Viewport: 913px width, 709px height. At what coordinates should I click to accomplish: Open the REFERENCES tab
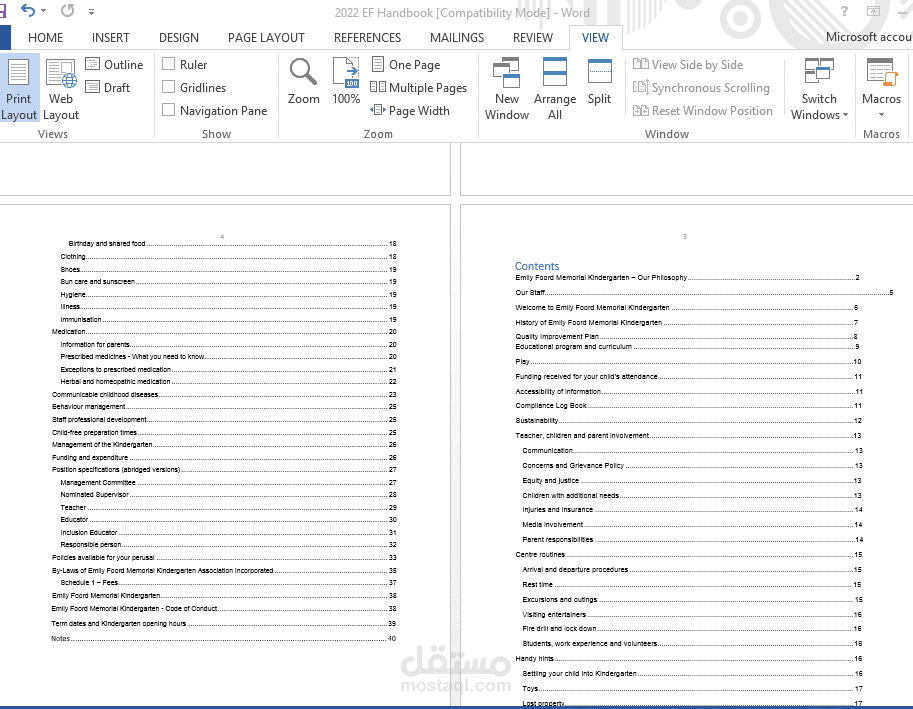pos(367,38)
